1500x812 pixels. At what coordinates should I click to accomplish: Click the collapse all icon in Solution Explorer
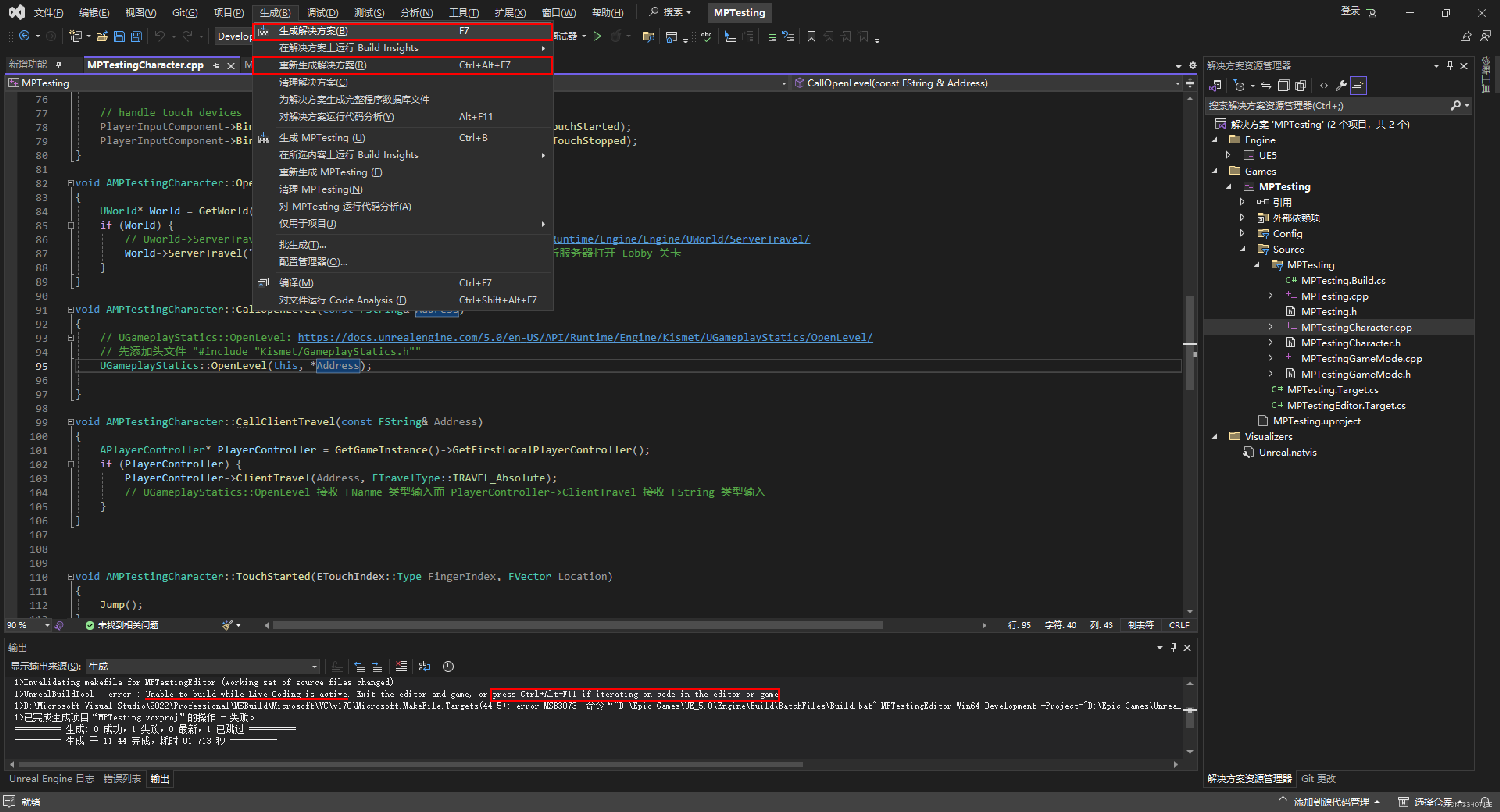[x=1283, y=86]
